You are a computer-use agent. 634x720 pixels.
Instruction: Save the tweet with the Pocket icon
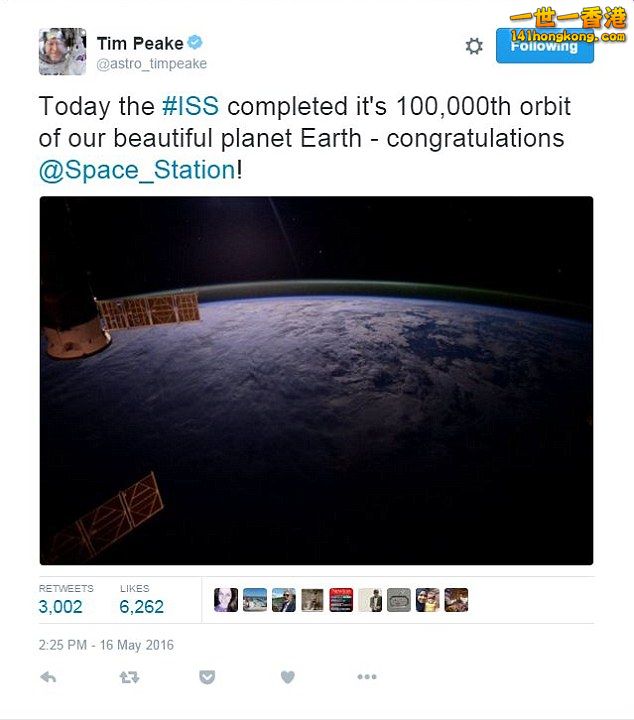[x=207, y=677]
